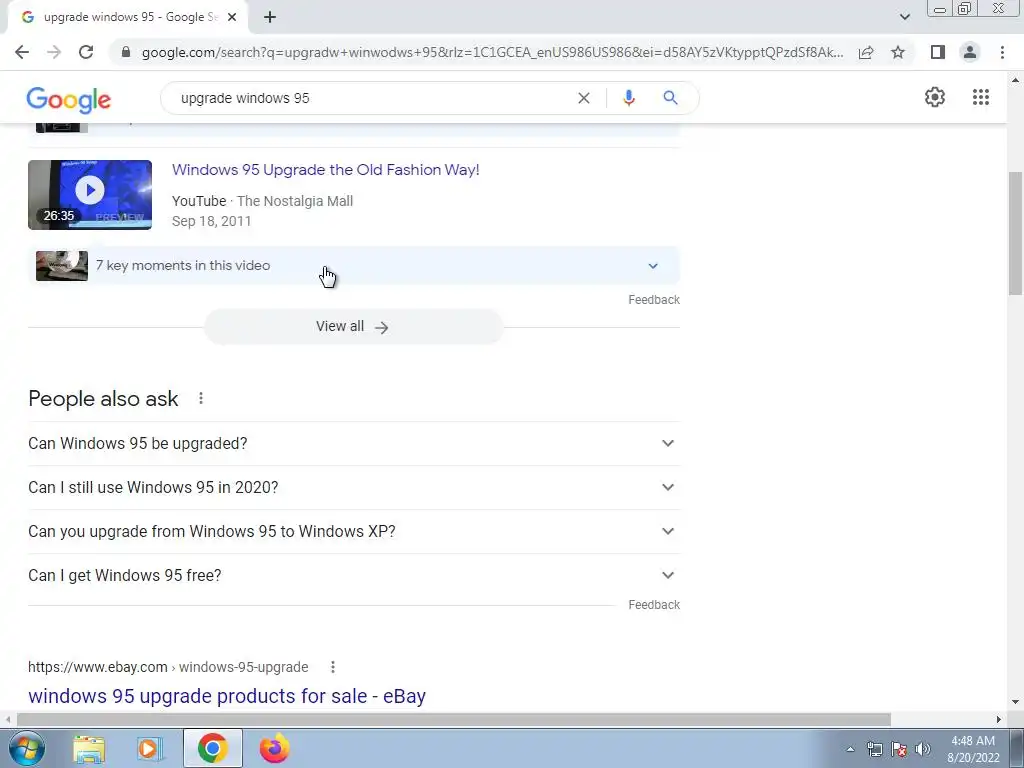This screenshot has width=1024, height=768.
Task: Expand Can I get Windows 95 free?
Action: [x=353, y=575]
